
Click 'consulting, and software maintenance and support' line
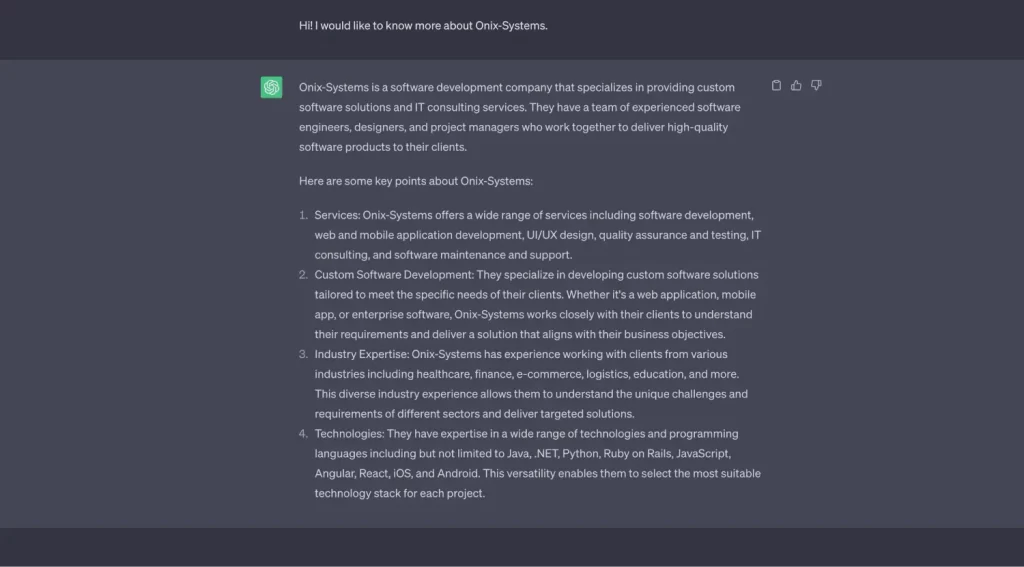pos(443,255)
